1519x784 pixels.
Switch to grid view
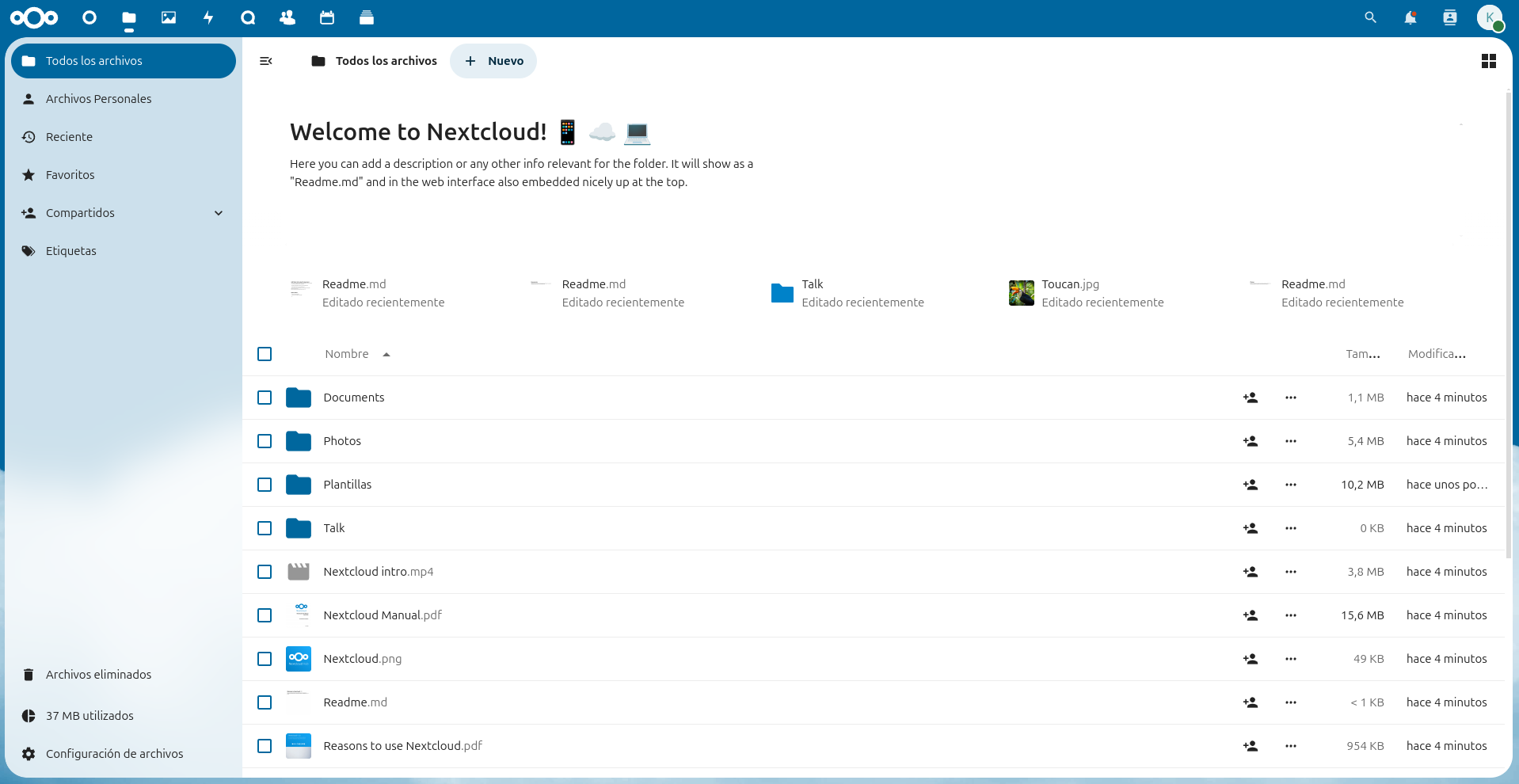[x=1489, y=61]
